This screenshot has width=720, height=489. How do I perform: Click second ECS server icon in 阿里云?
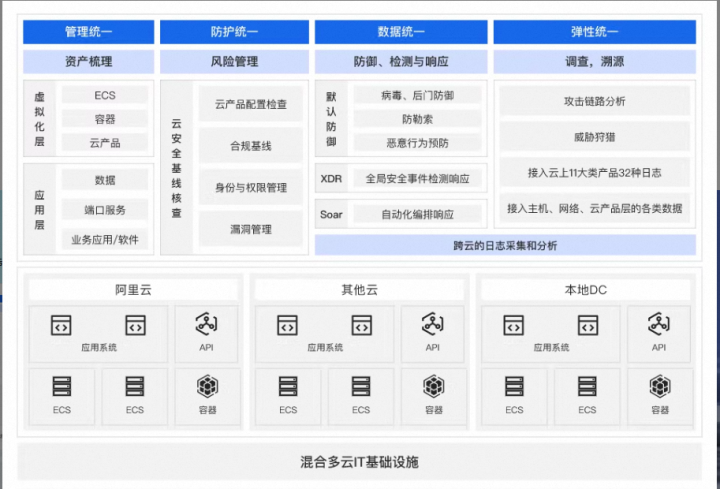pos(135,386)
